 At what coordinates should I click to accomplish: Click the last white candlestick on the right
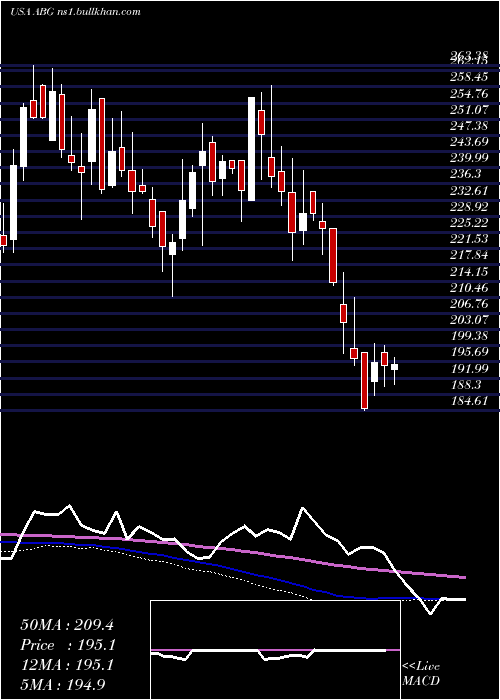(395, 367)
